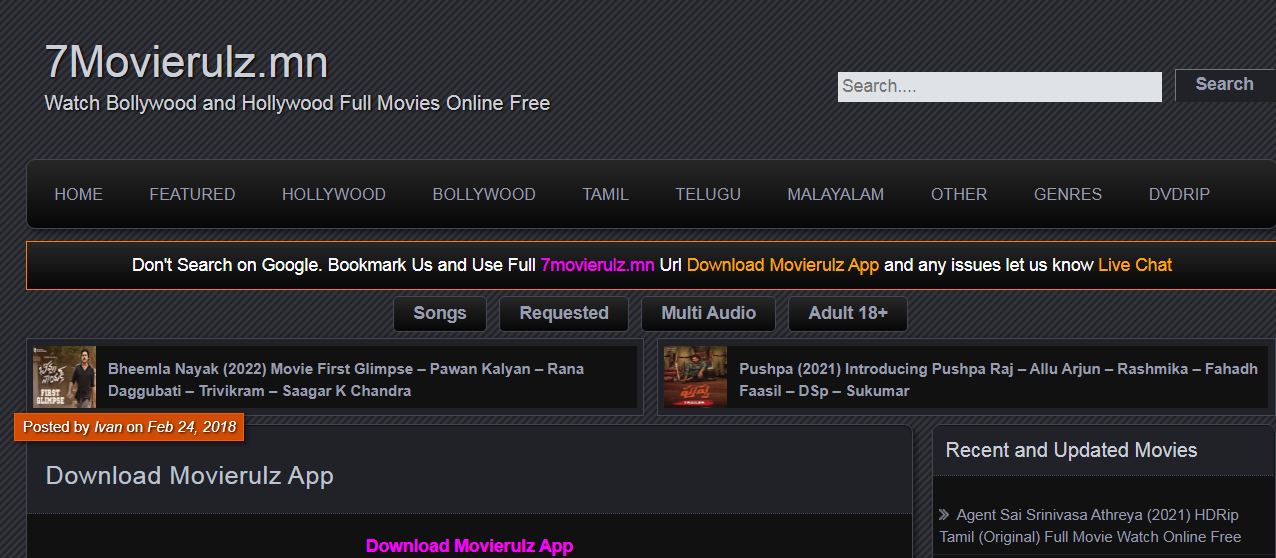Open the OTHER menu item
Image resolution: width=1276 pixels, height=558 pixels.
(x=959, y=194)
